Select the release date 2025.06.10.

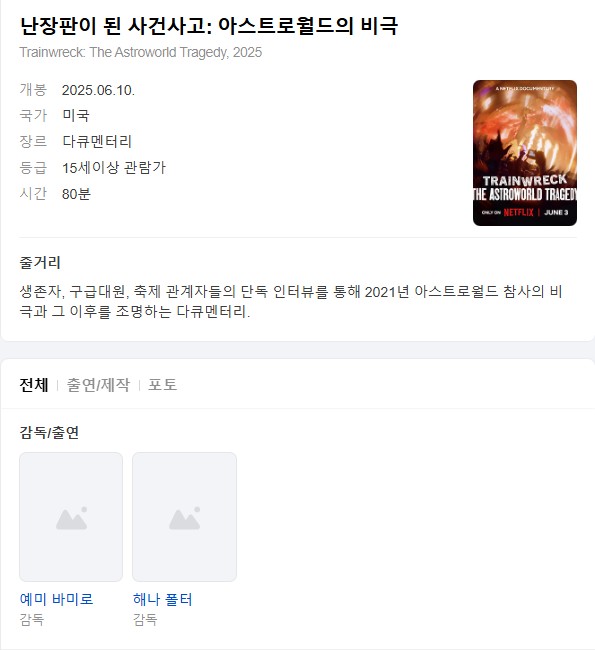click(98, 90)
